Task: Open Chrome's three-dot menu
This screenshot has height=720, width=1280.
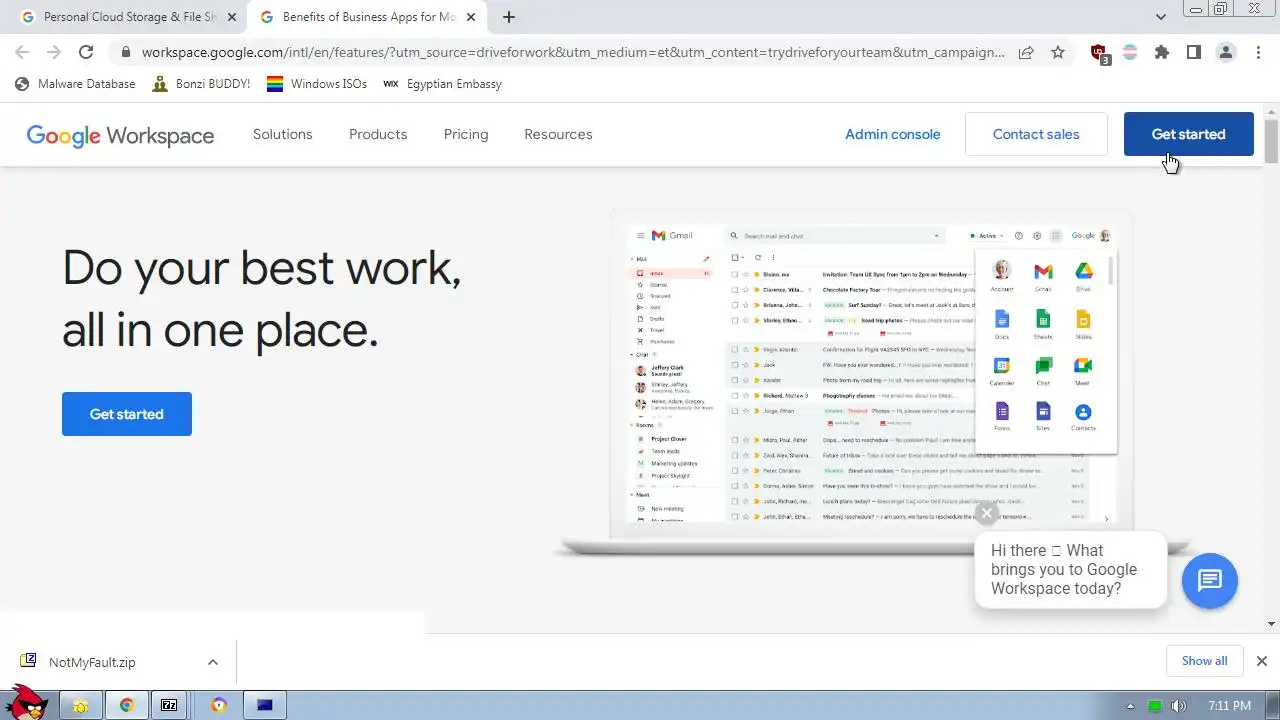Action: tap(1257, 52)
